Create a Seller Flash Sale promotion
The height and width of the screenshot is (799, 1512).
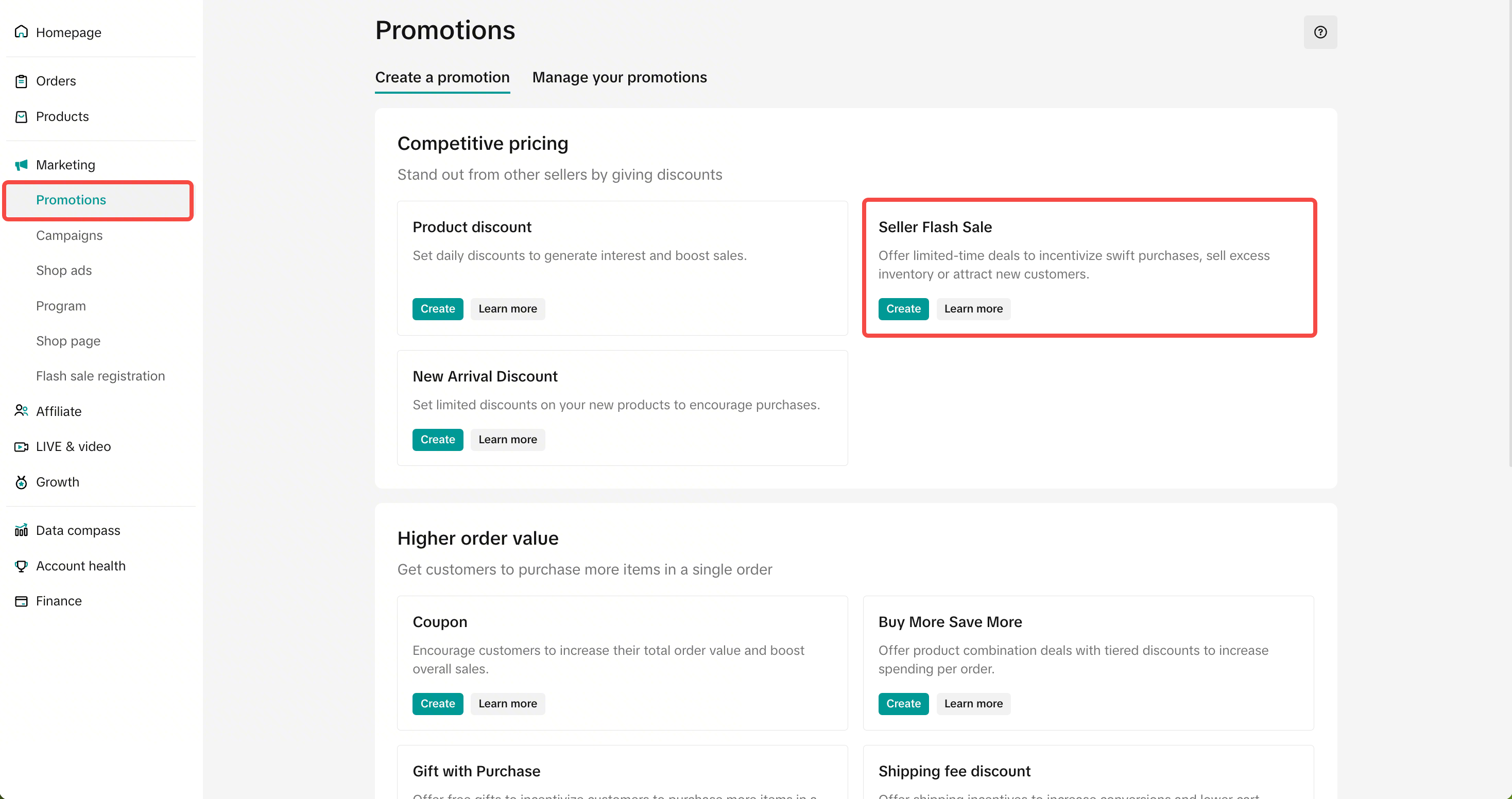[903, 309]
